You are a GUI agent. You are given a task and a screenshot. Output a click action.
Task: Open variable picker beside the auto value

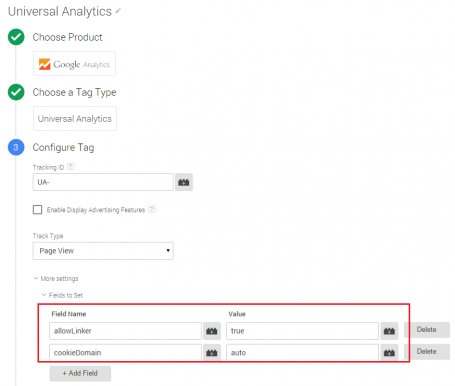click(389, 353)
